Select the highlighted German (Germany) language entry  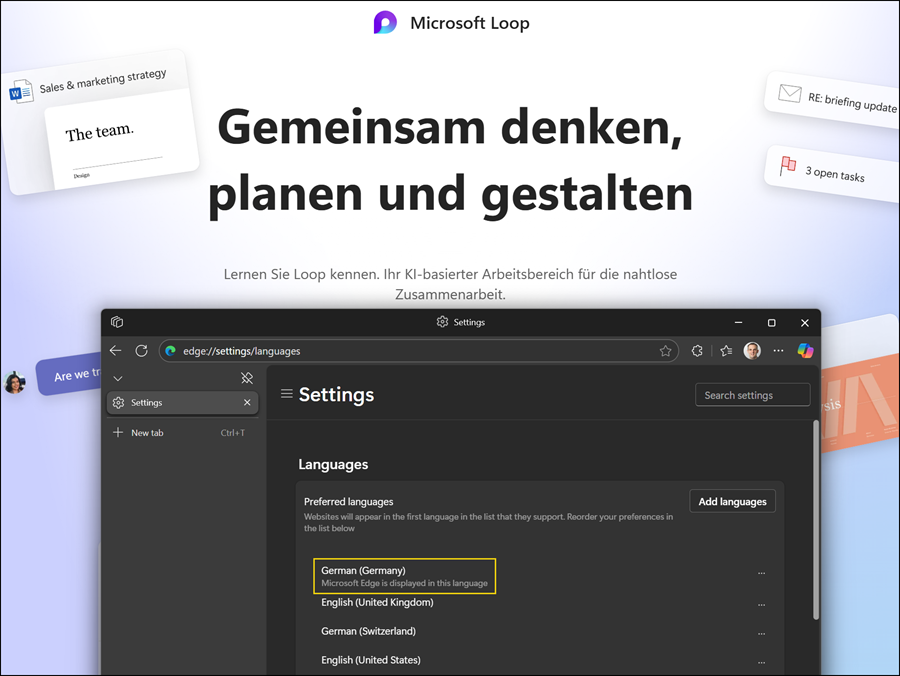[404, 576]
